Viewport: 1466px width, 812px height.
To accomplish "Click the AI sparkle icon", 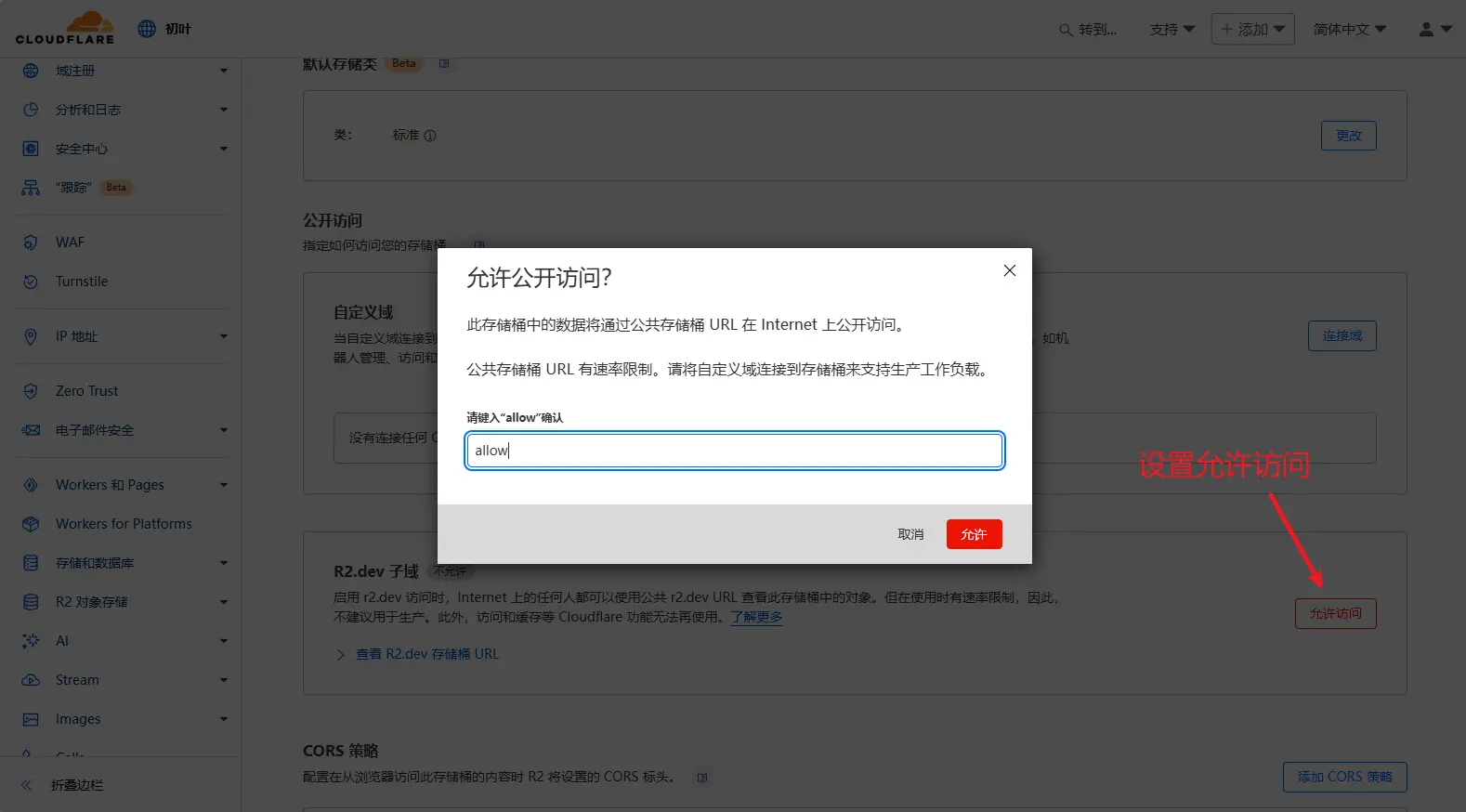I will click(31, 641).
